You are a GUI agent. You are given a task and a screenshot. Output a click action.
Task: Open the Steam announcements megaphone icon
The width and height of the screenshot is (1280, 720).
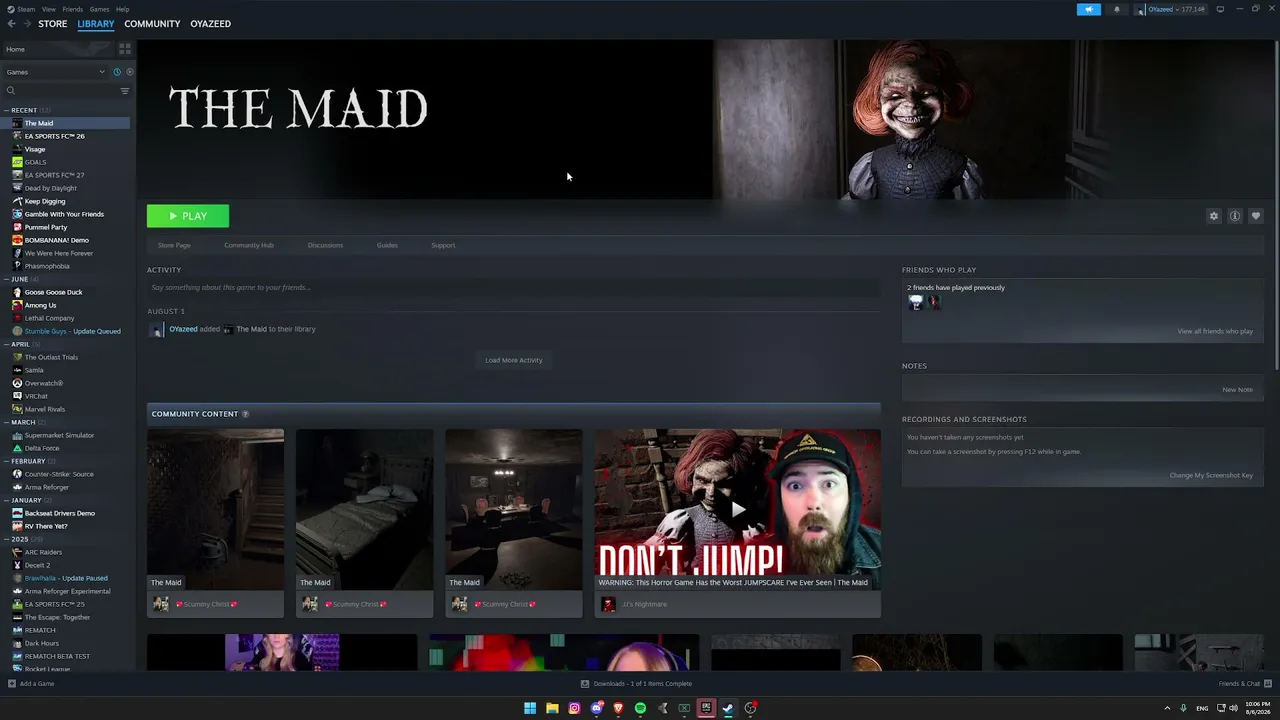pyautogui.click(x=1088, y=9)
